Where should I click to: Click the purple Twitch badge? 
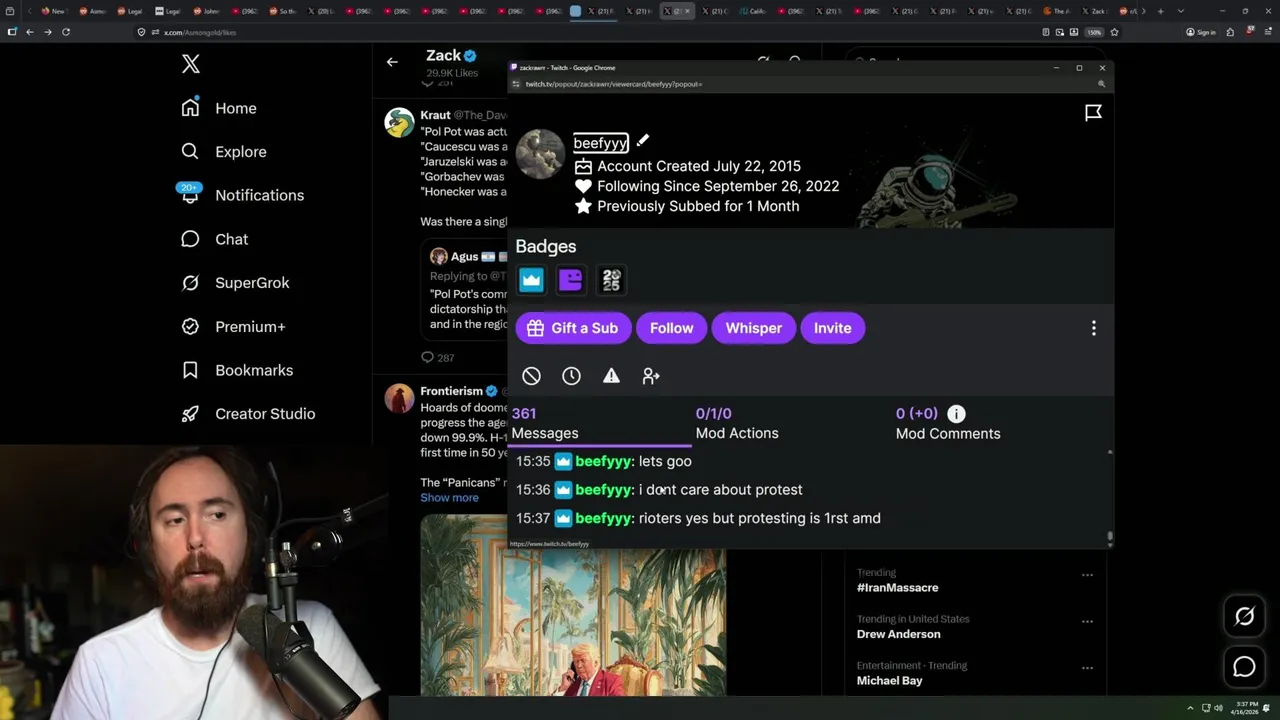(x=571, y=281)
